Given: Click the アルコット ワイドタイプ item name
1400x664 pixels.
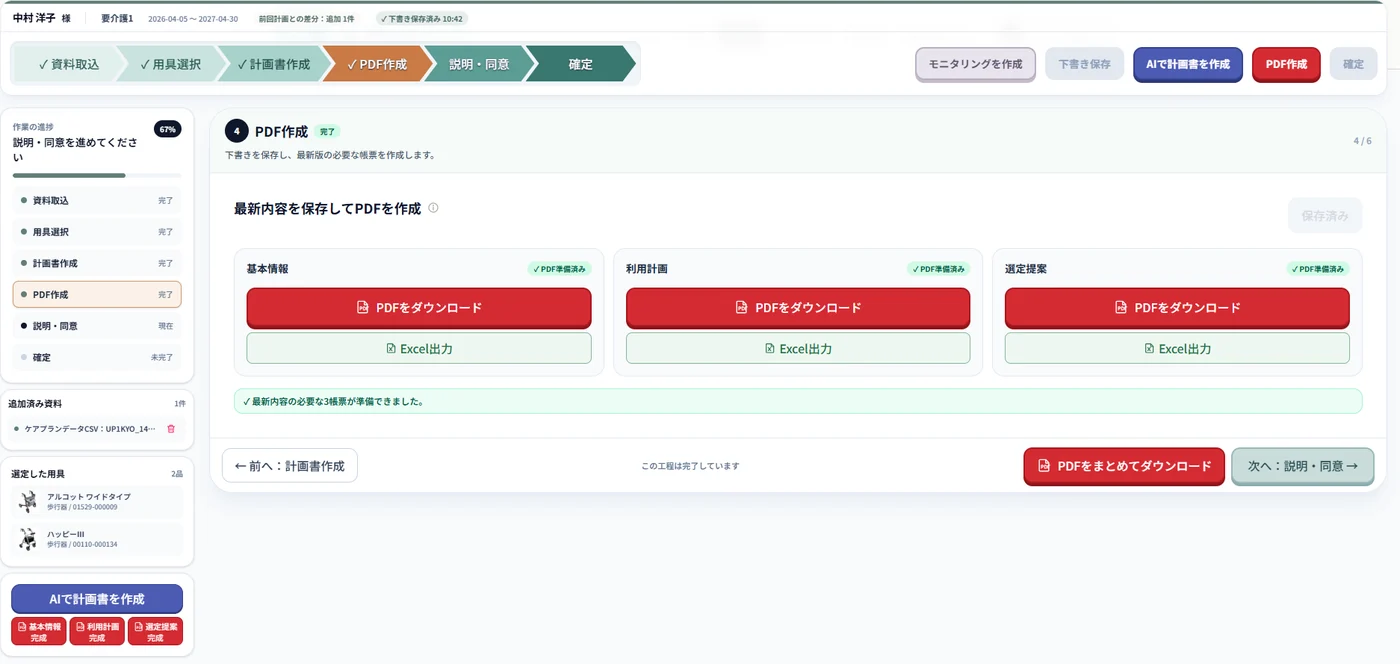Looking at the screenshot, I should (x=89, y=496).
